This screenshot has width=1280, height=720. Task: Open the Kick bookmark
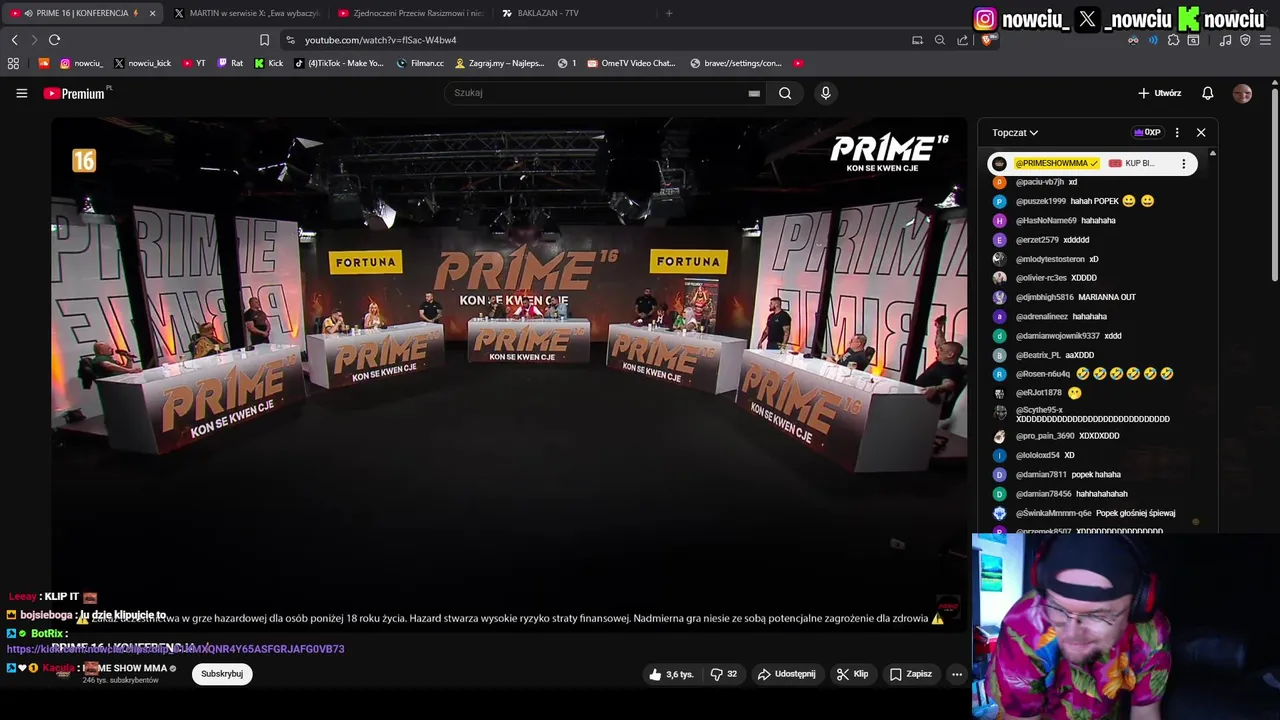coord(269,63)
